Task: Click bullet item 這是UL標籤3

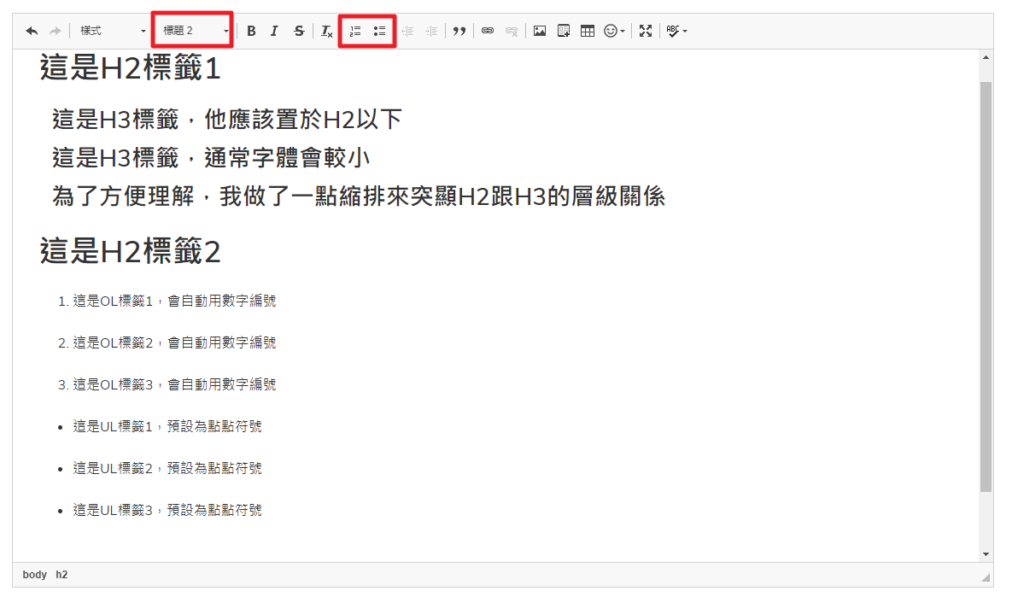Action: pos(167,510)
